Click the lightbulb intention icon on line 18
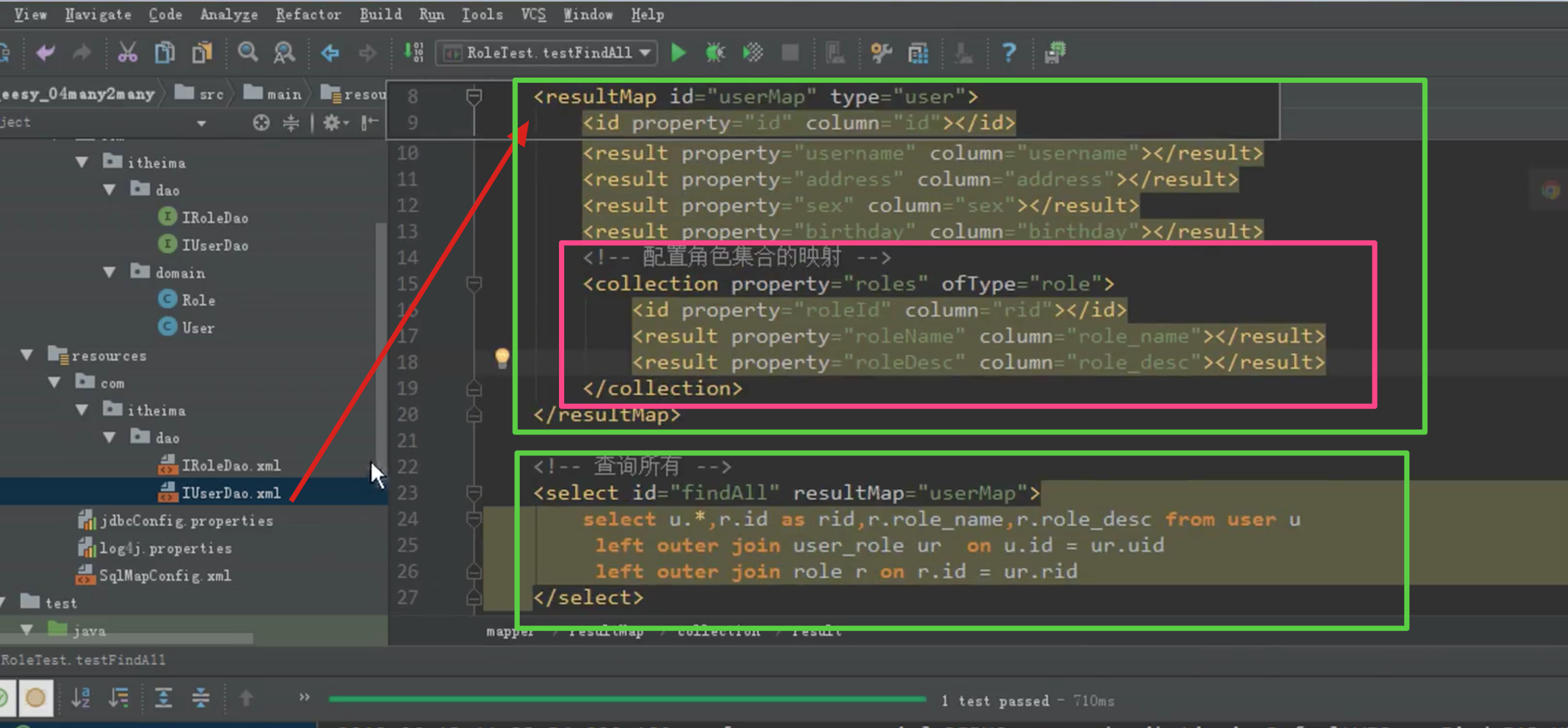Image resolution: width=1568 pixels, height=728 pixels. pyautogui.click(x=502, y=357)
